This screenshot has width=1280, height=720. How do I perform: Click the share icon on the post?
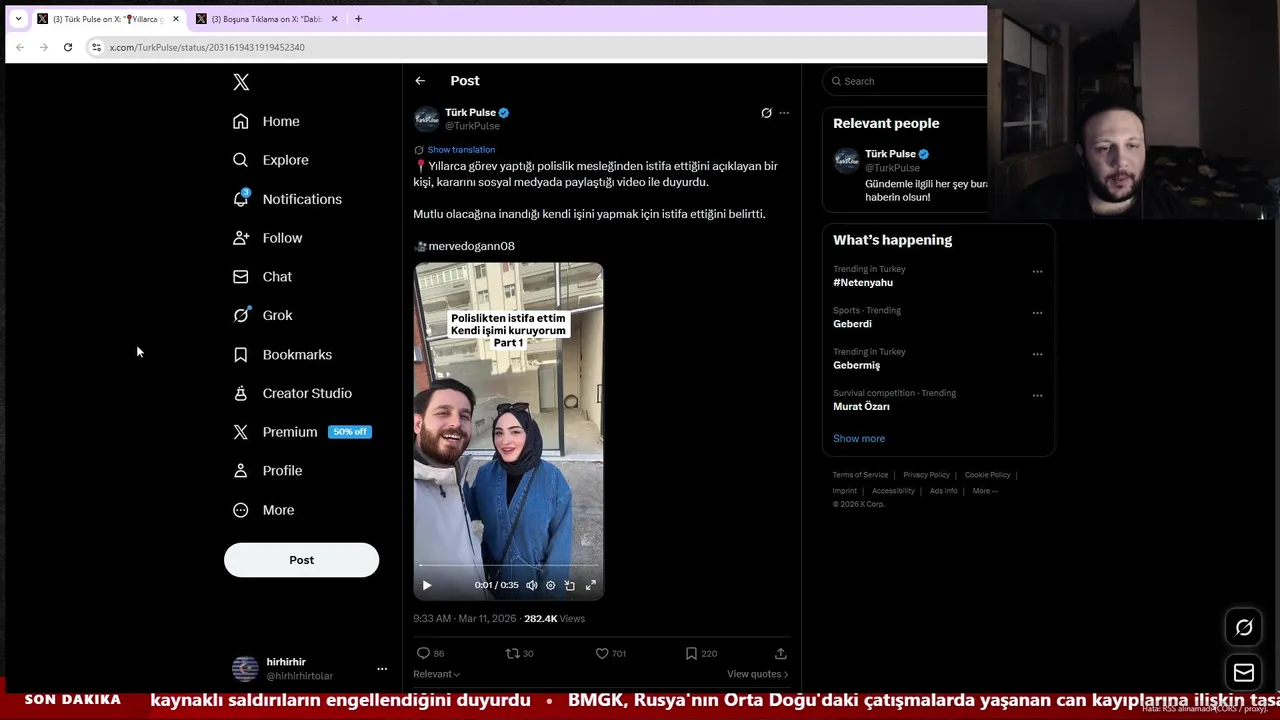coord(781,653)
